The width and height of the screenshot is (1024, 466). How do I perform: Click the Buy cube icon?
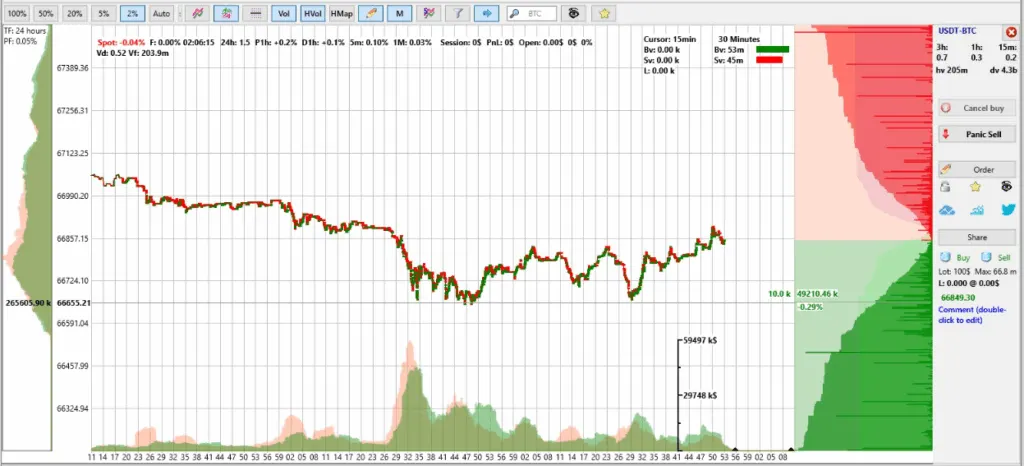point(945,258)
